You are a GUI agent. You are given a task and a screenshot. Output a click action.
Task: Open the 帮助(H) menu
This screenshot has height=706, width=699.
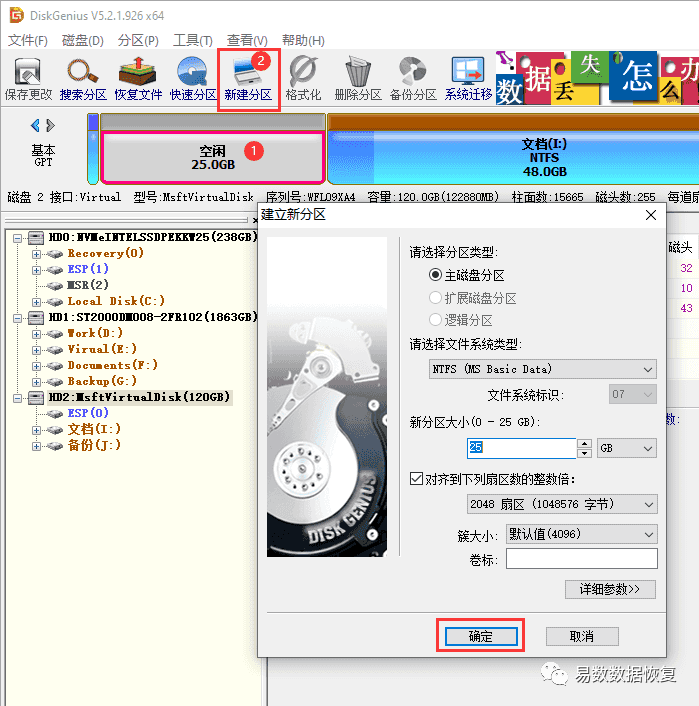click(x=303, y=41)
